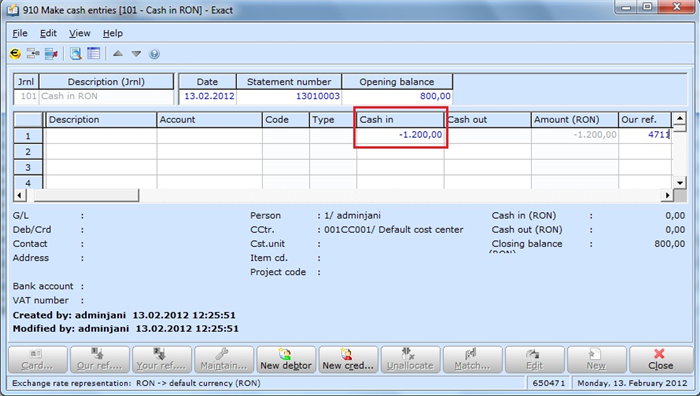Click the yellow euro currency toolbar icon
This screenshot has height=396, width=700.
click(x=15, y=54)
